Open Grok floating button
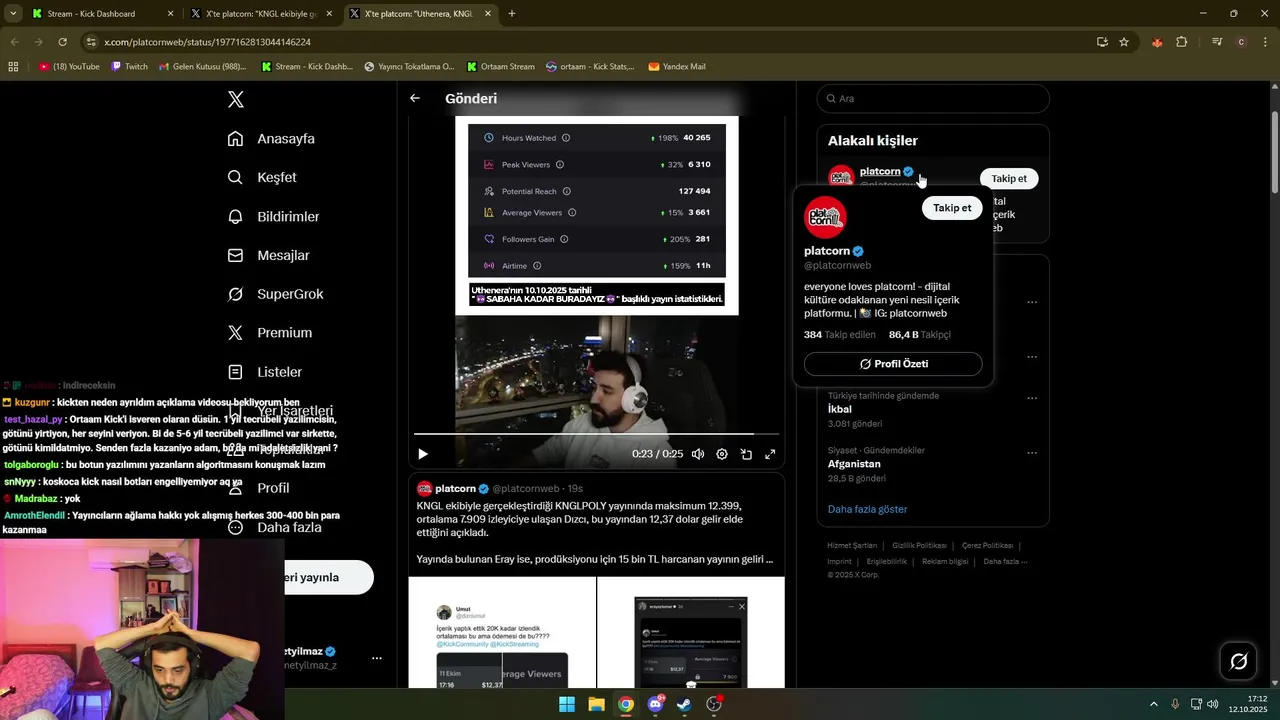The image size is (1280, 720). pos(1238,661)
